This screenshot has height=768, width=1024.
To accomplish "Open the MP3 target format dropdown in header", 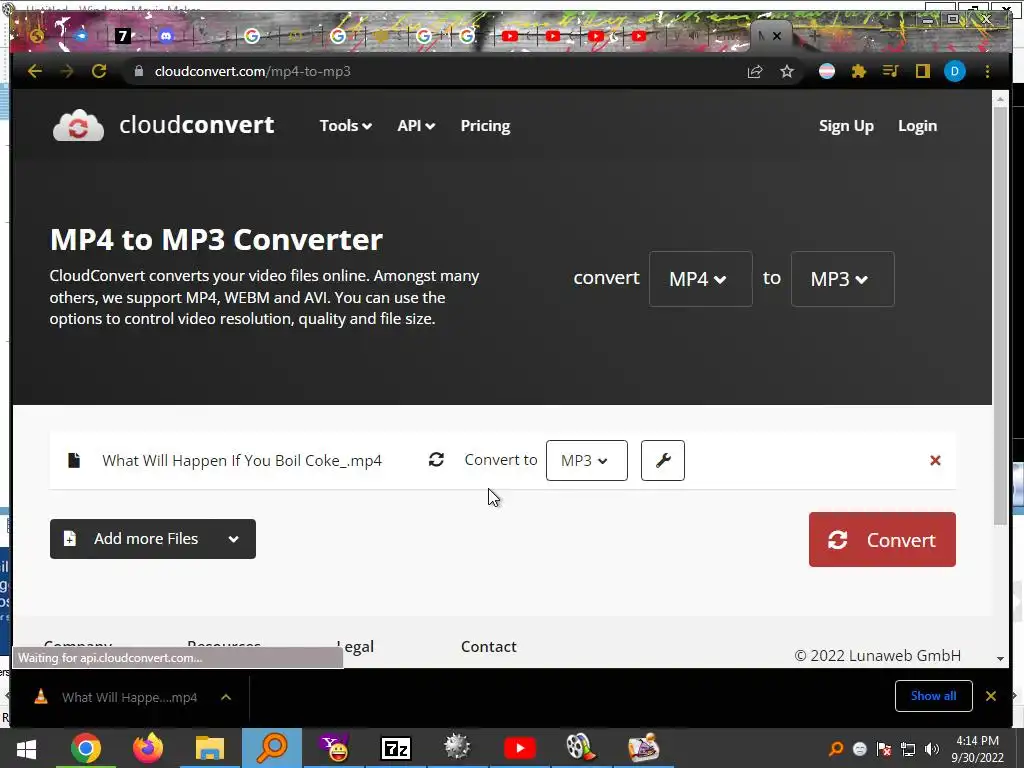I will coord(842,279).
